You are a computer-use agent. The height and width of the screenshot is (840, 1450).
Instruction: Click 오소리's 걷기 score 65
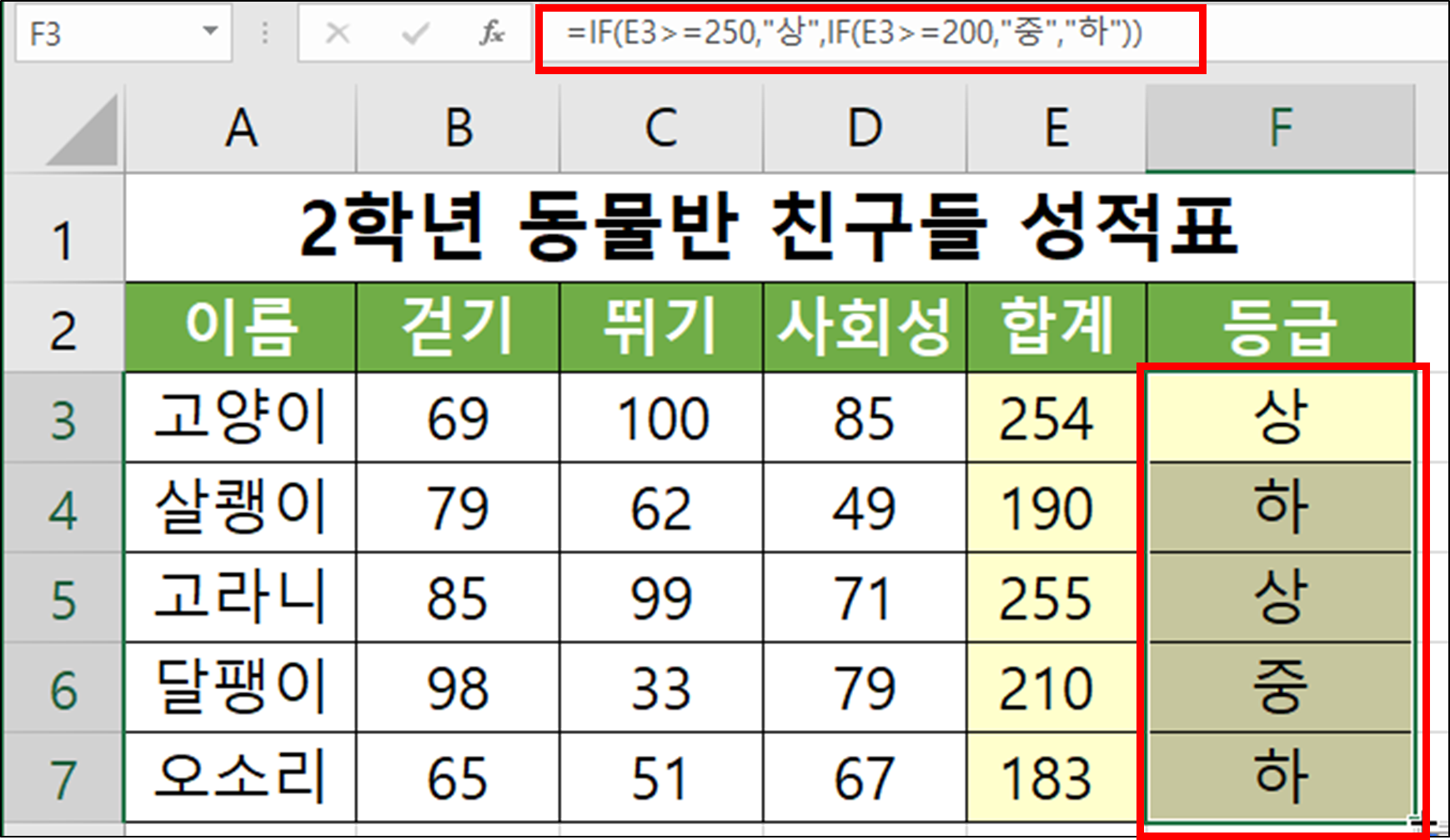(458, 777)
